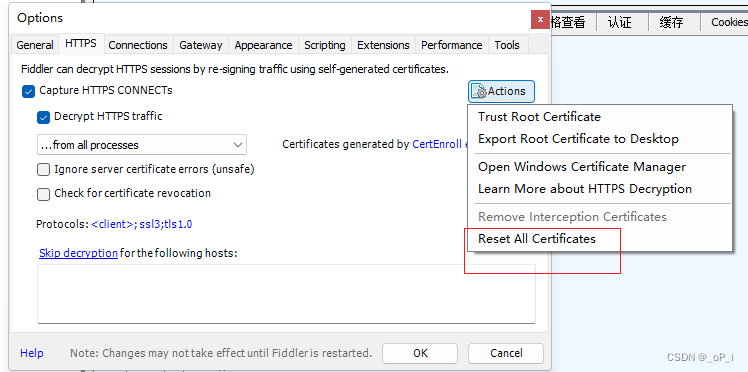Choose Trust Root Certificate

pyautogui.click(x=599, y=117)
